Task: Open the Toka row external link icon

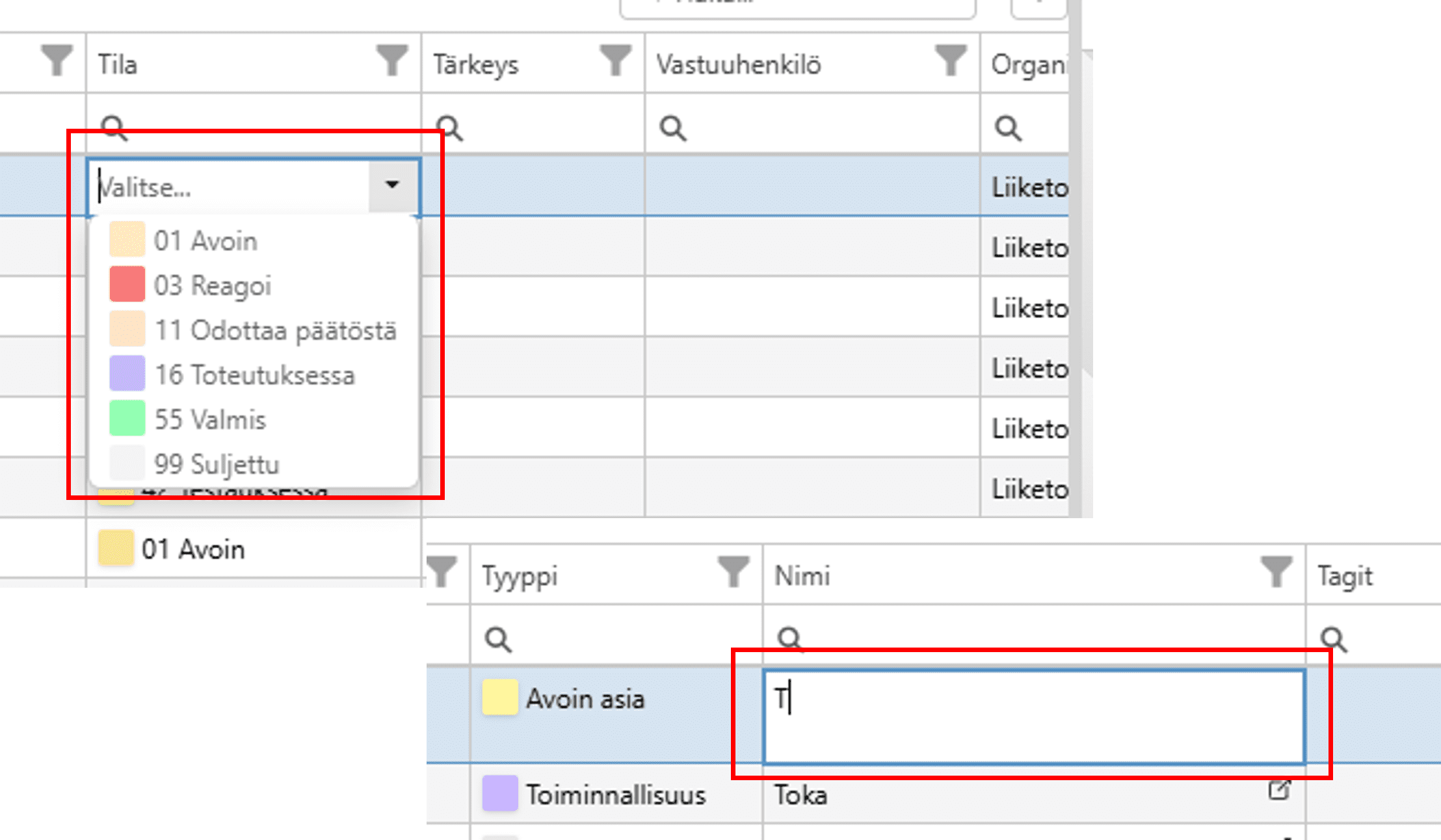Action: pyautogui.click(x=1278, y=790)
